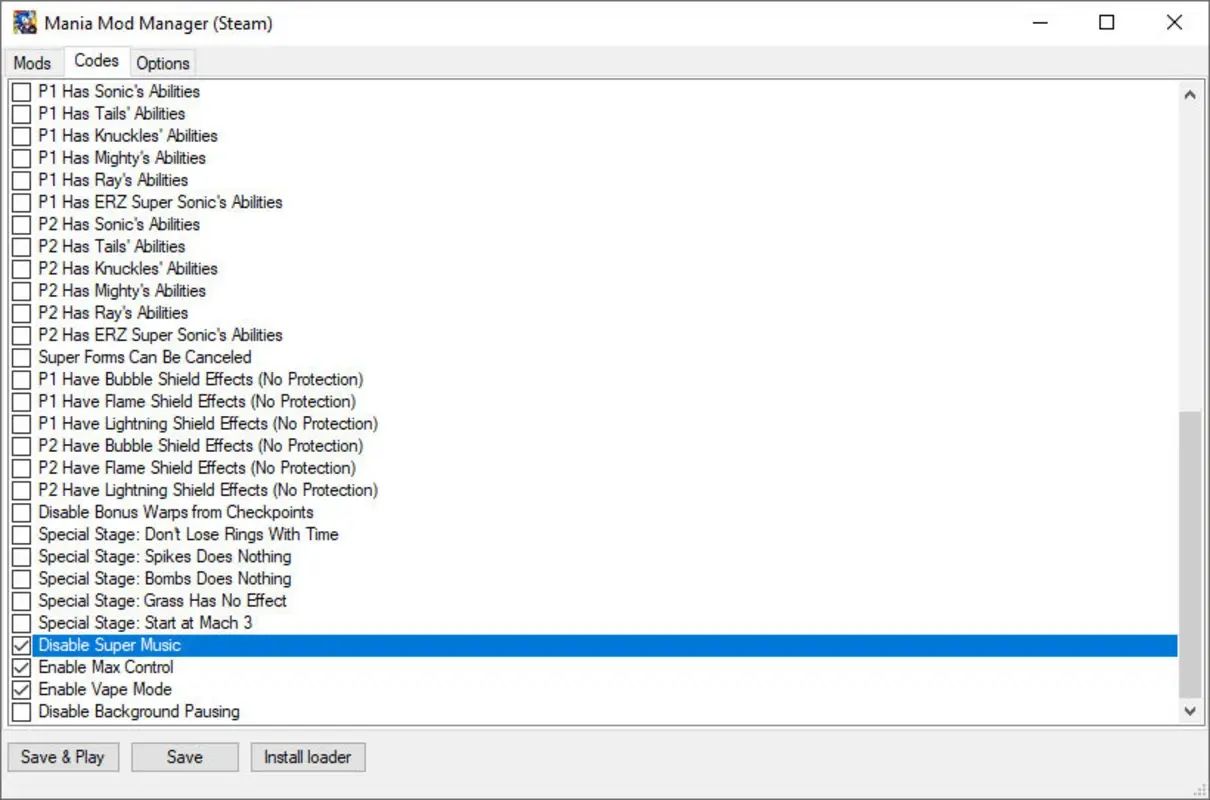Enable Special Stage: Spikes Does Nothing
Screen dimensions: 1210x800
(x=21, y=556)
